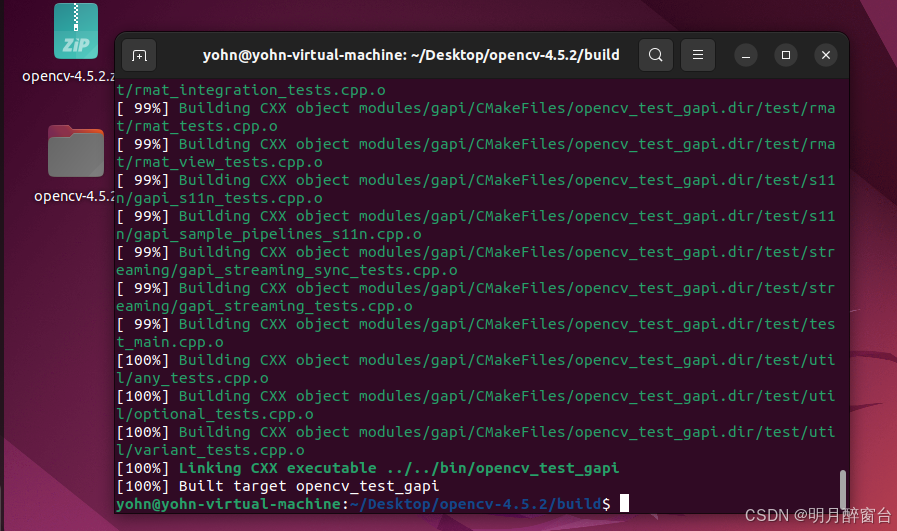Open the terminal hamburger menu
The height and width of the screenshot is (531, 897).
coord(698,55)
